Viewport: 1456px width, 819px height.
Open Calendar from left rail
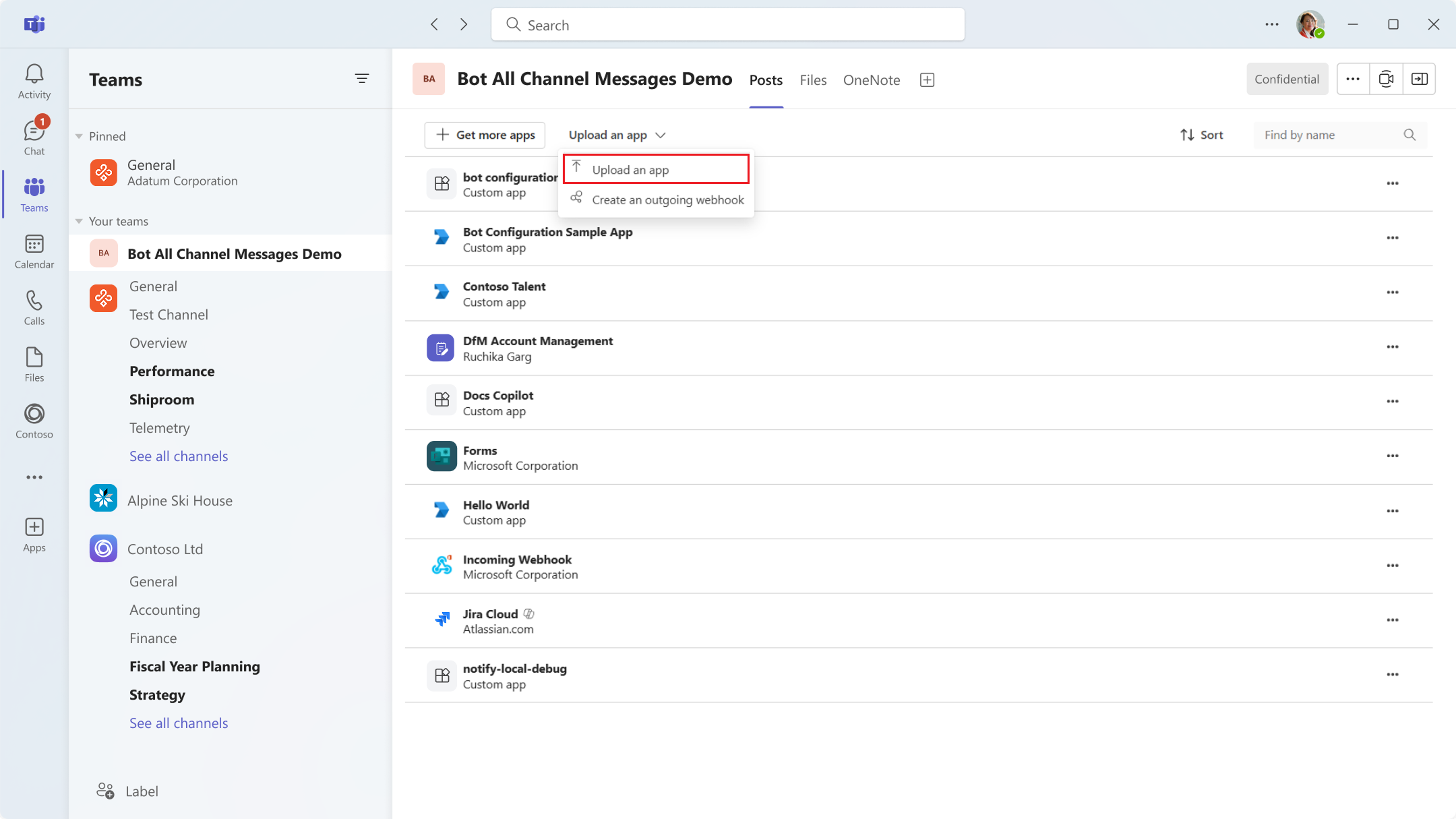tap(34, 251)
